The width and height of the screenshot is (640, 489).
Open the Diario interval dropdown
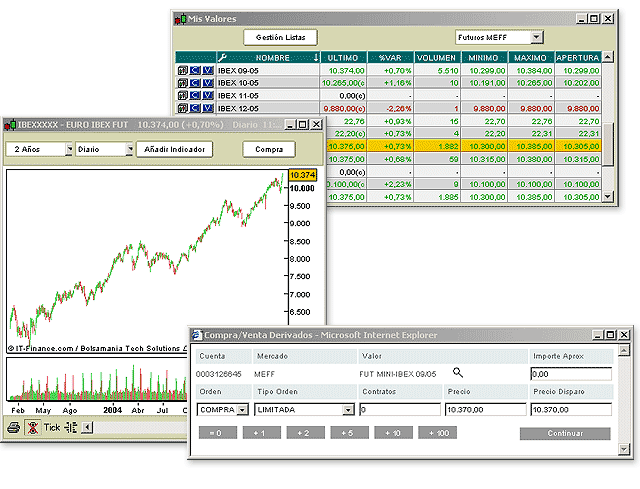(129, 149)
